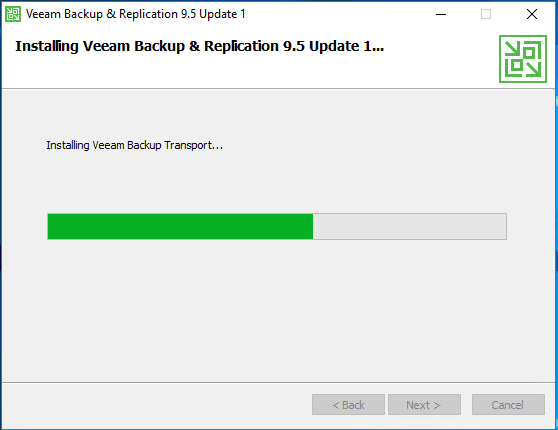
Task: Click the up-left arrow inside the Veeam logo
Action: point(512,49)
